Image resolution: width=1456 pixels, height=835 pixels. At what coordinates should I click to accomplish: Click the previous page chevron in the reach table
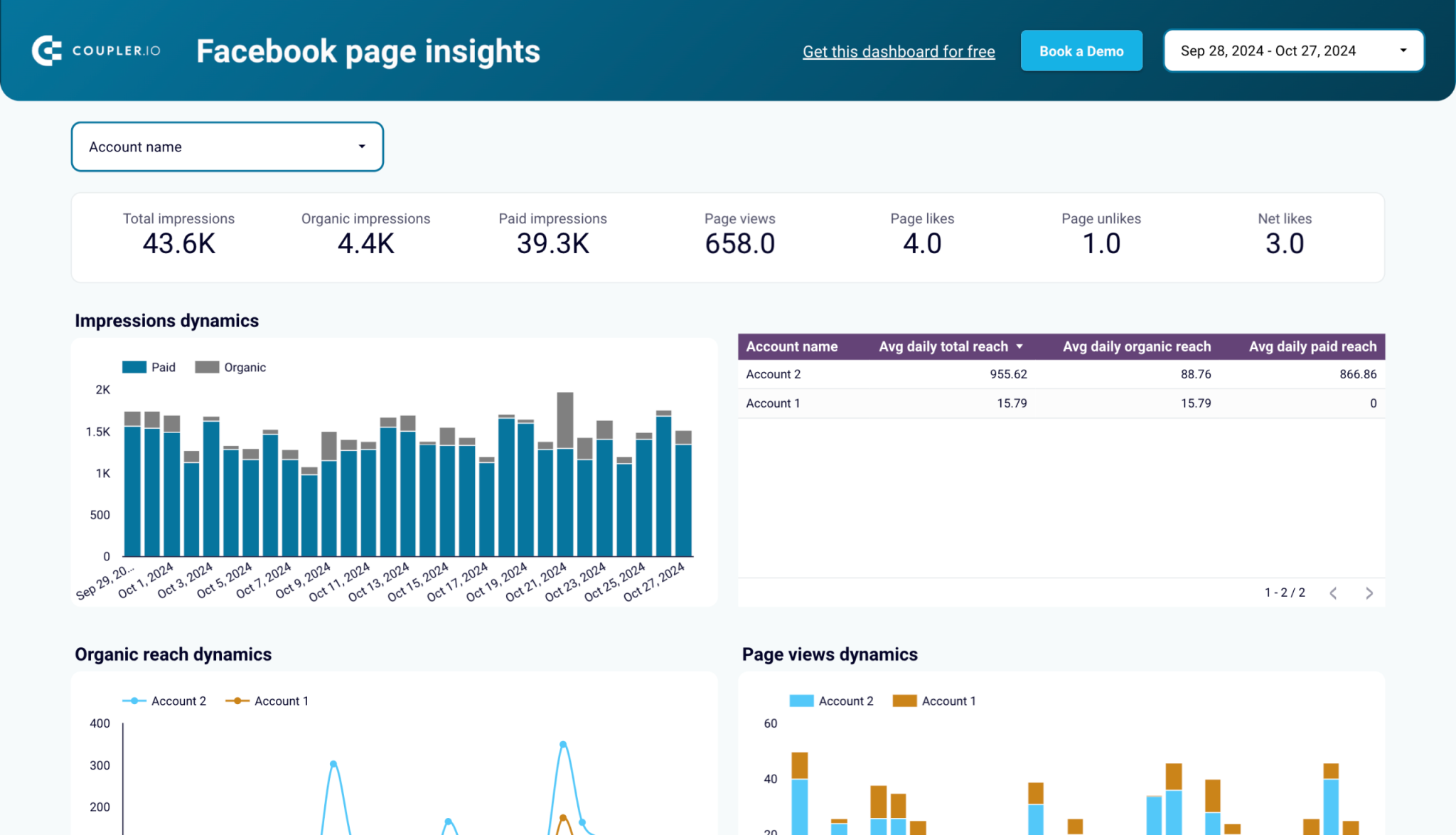1333,592
